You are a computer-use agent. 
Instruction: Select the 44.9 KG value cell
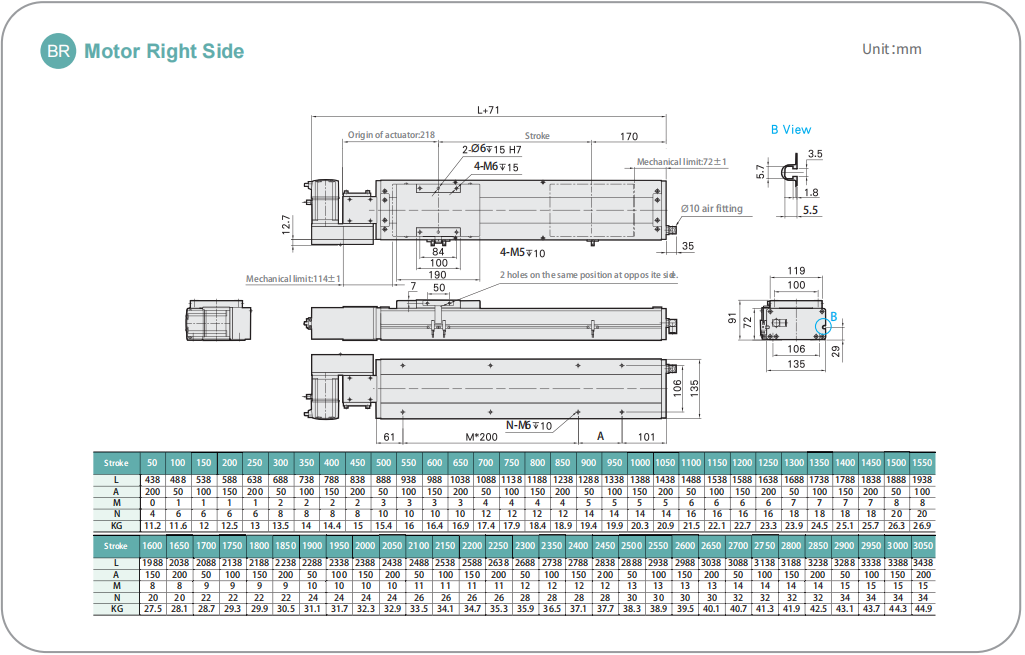click(922, 608)
